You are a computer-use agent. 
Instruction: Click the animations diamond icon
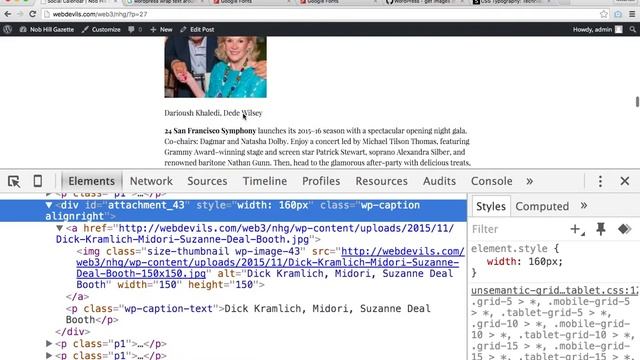[x=624, y=229]
